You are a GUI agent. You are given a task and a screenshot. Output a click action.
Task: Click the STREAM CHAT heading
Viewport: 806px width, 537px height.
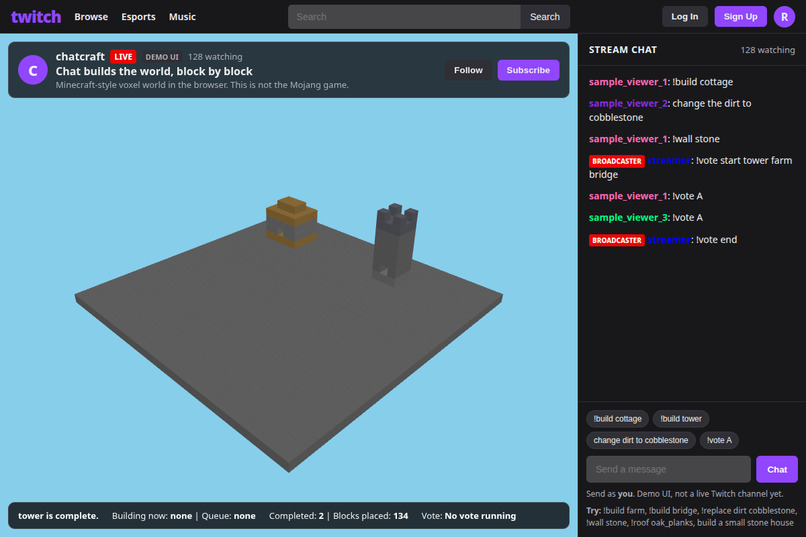tap(622, 50)
